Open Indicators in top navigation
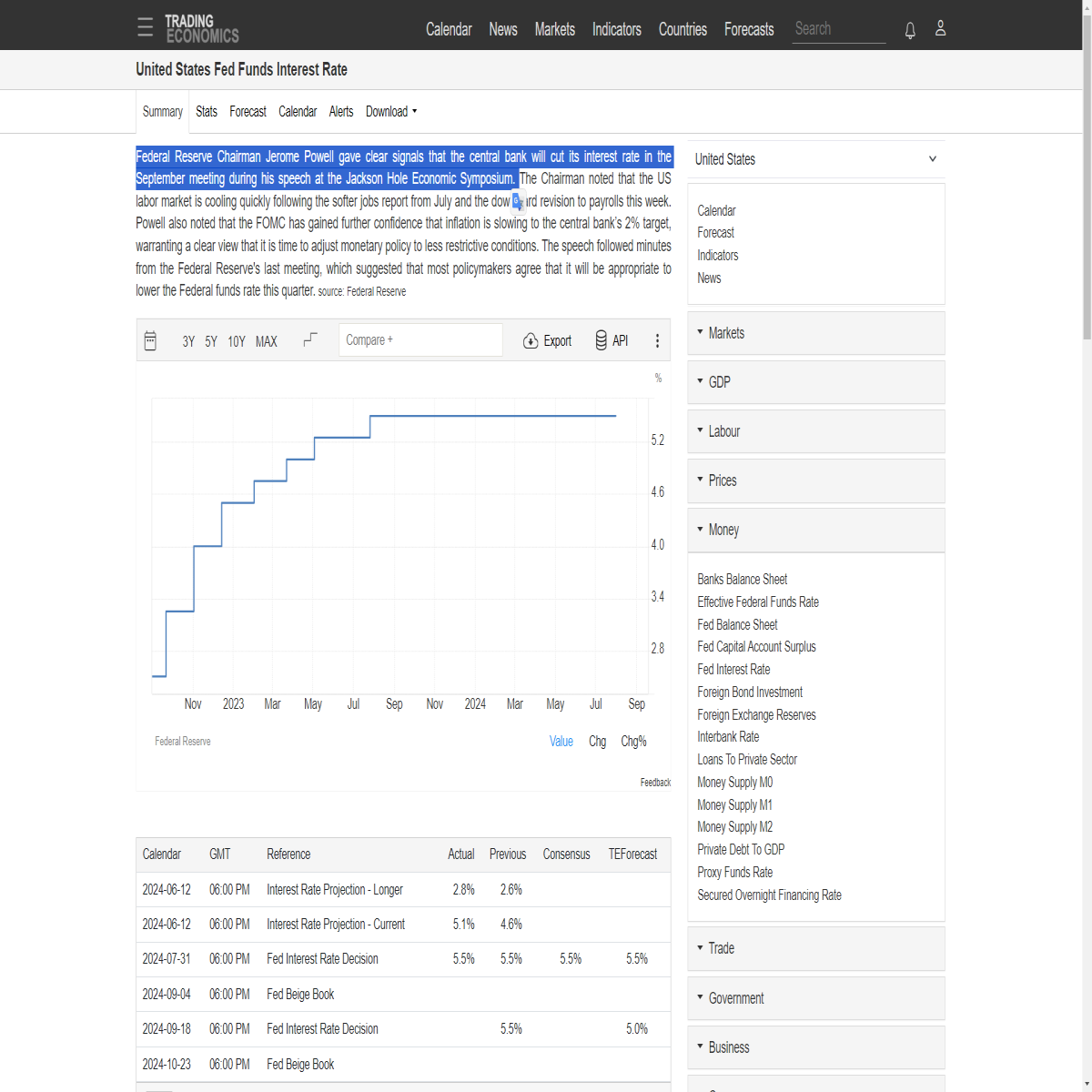 (x=617, y=29)
